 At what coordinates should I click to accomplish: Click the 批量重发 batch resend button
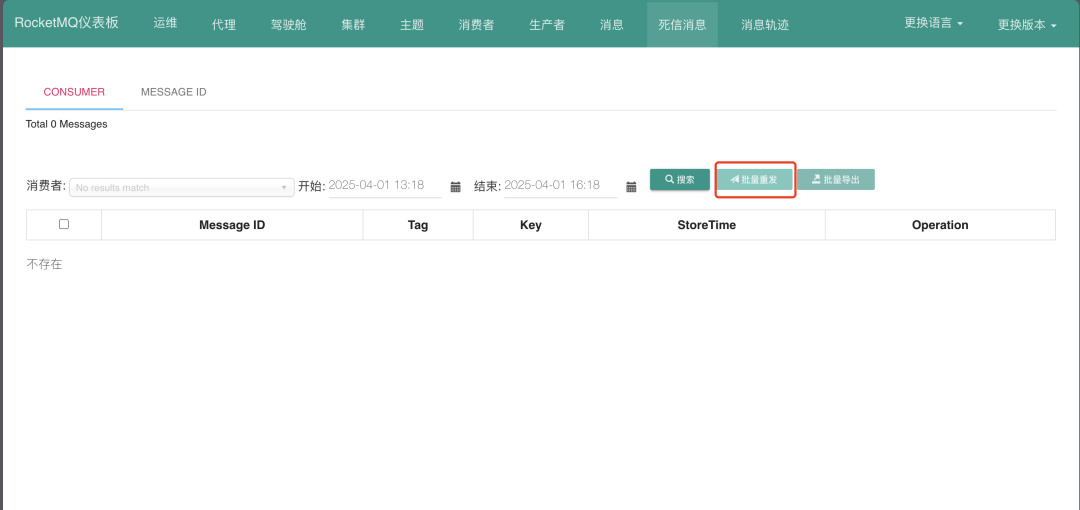(x=754, y=179)
